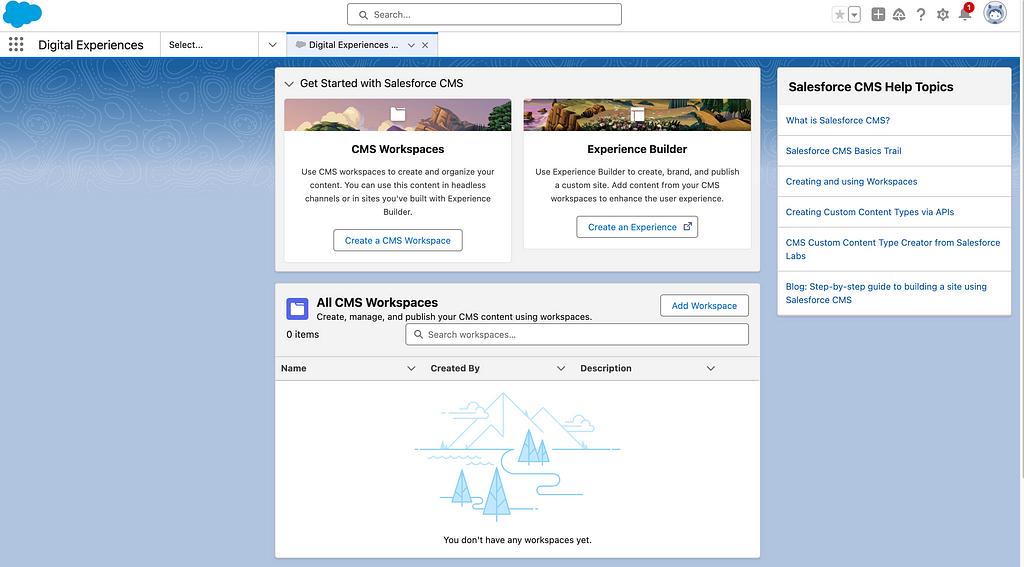Open the Help question mark icon
Image resolution: width=1024 pixels, height=567 pixels.
tap(920, 15)
